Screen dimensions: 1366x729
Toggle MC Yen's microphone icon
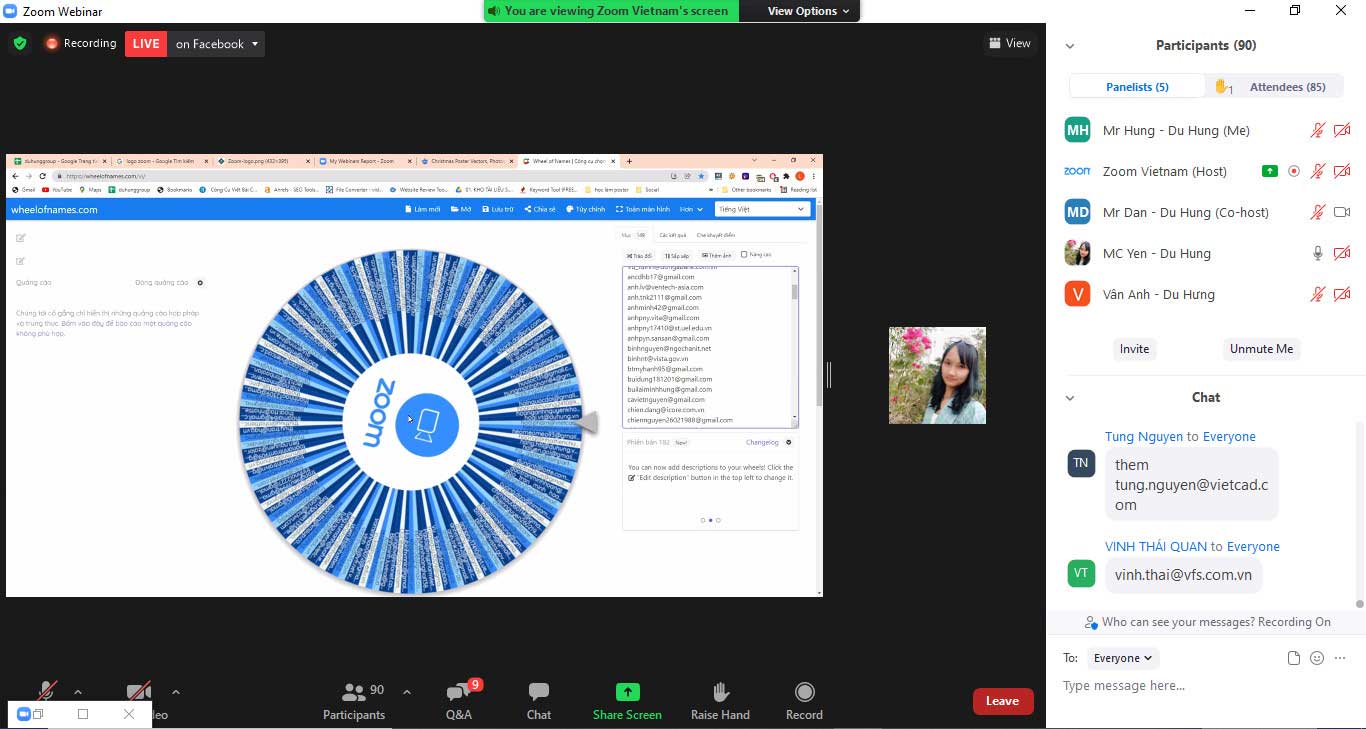(x=1318, y=253)
